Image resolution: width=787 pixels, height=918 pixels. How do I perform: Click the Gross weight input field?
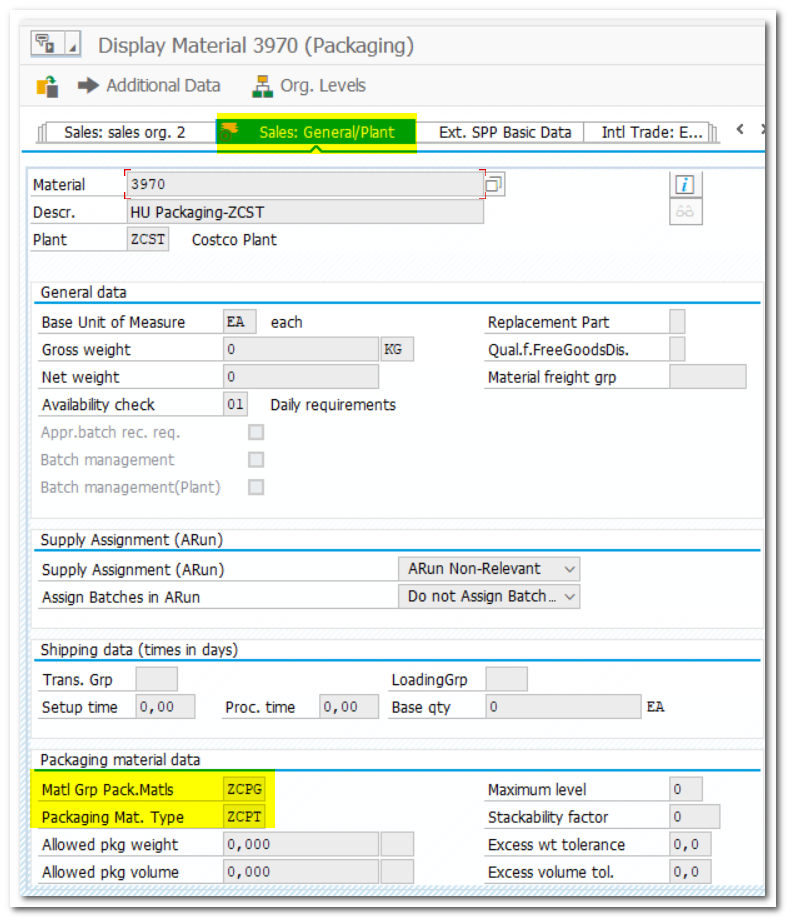pyautogui.click(x=300, y=350)
